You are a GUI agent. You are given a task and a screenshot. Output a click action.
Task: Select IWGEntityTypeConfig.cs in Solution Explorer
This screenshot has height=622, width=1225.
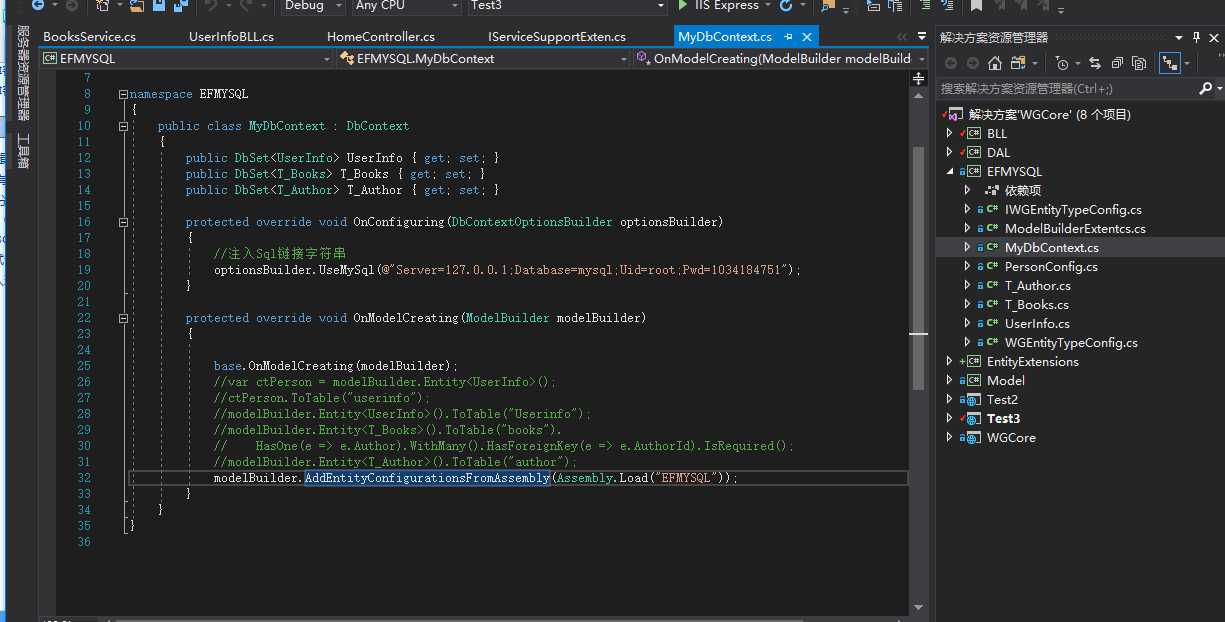1073,210
